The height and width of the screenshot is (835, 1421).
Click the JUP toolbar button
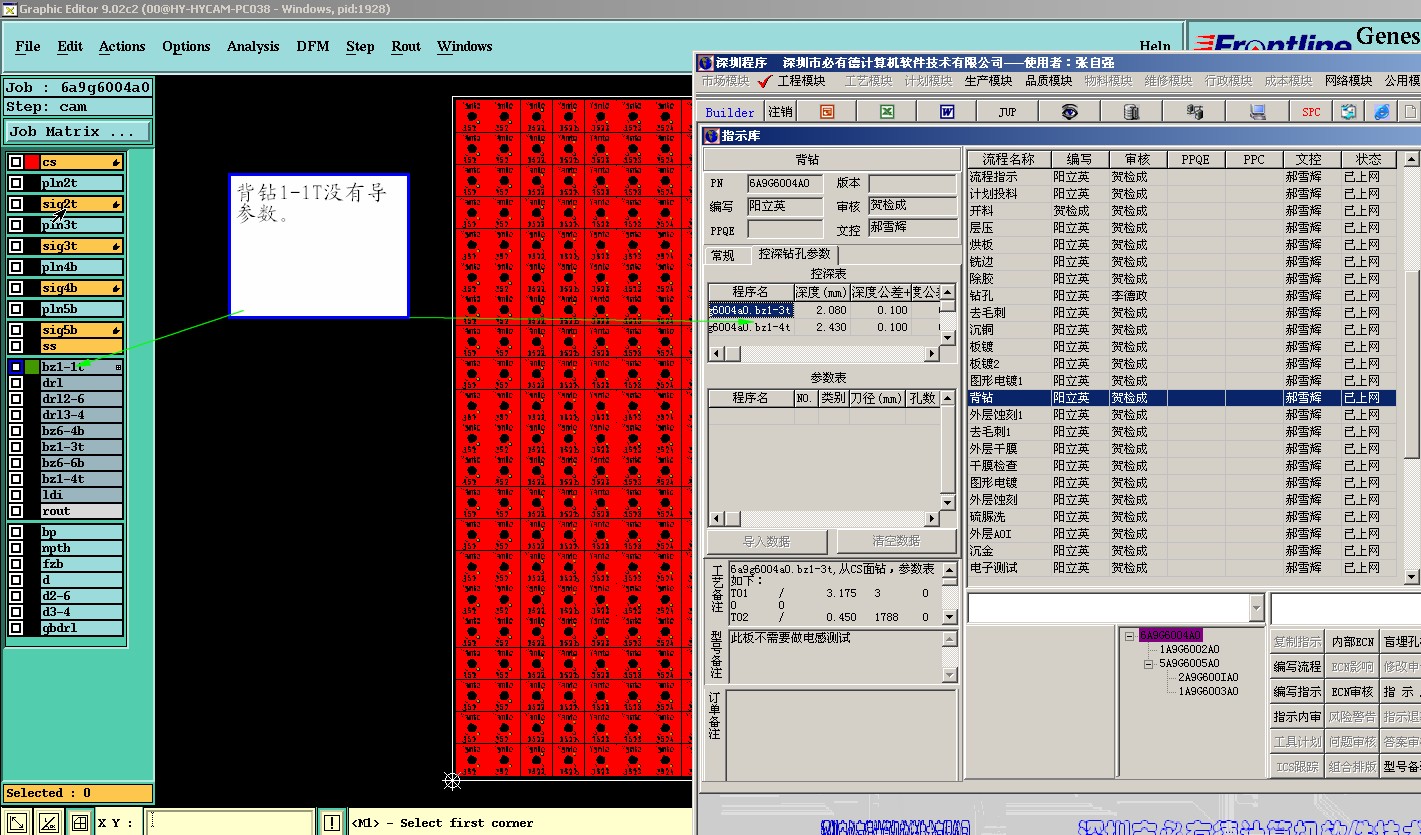pyautogui.click(x=1007, y=112)
